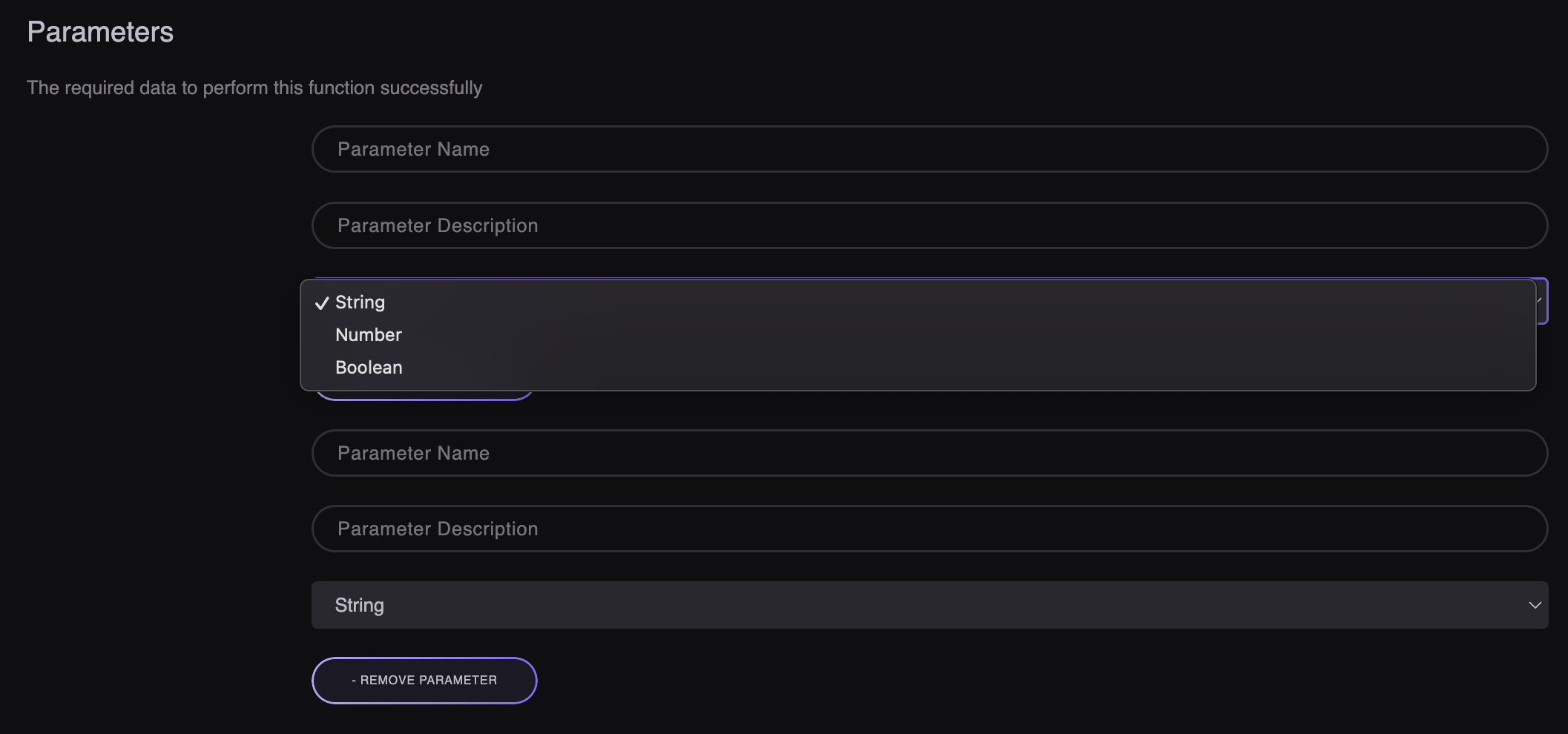Click the 'REMOVE PARAMETER' label text
The height and width of the screenshot is (734, 1568).
429,681
